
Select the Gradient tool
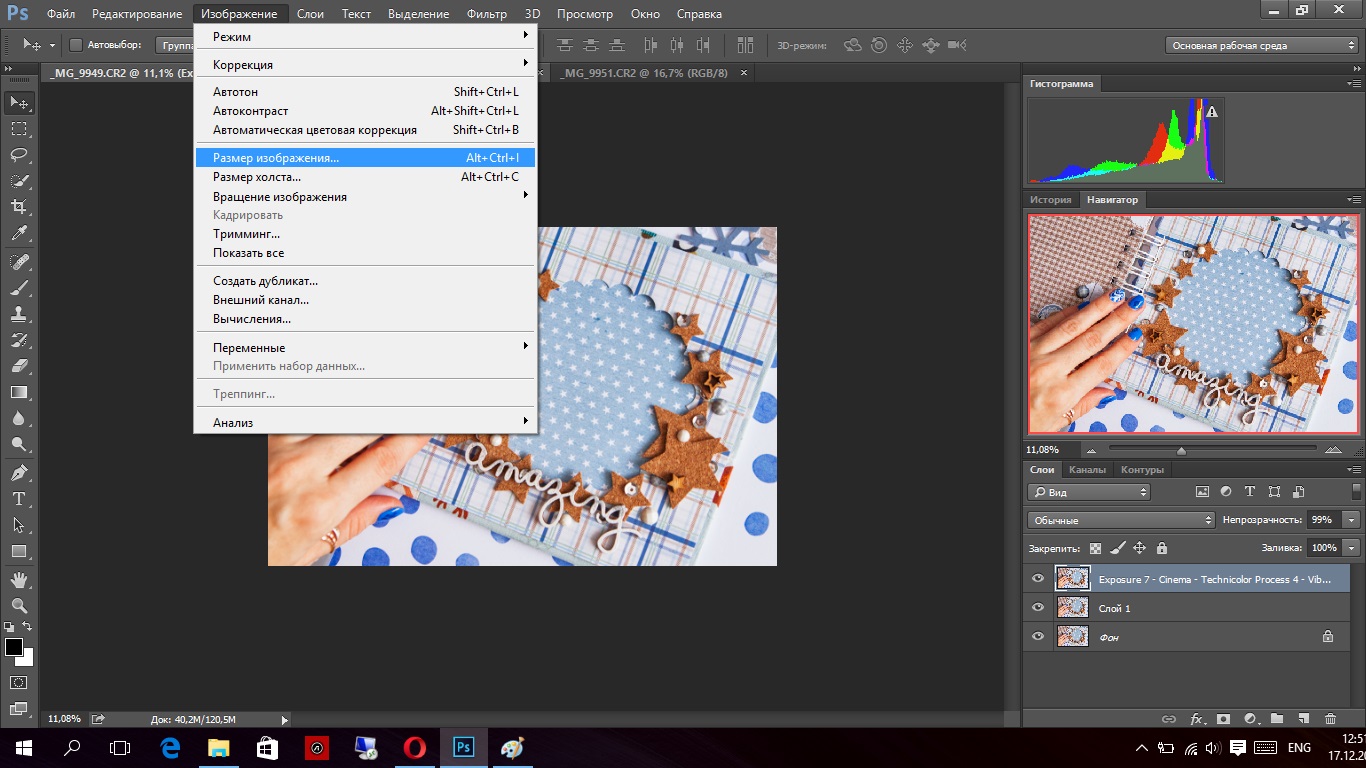pos(19,392)
